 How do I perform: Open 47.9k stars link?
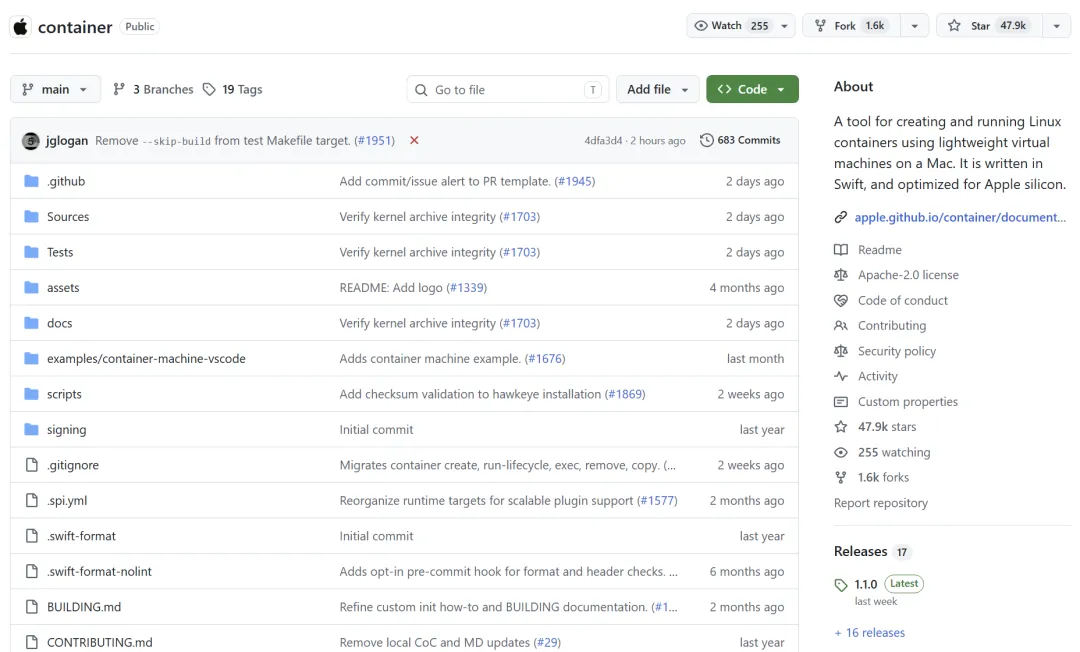pos(887,427)
